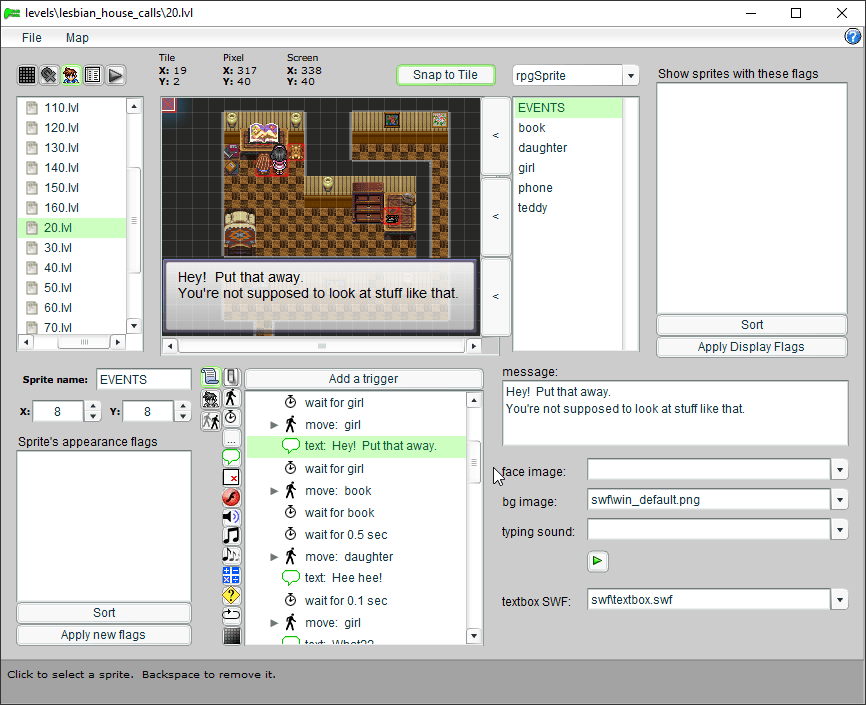Click the green speech bubble text icon

[x=231, y=457]
